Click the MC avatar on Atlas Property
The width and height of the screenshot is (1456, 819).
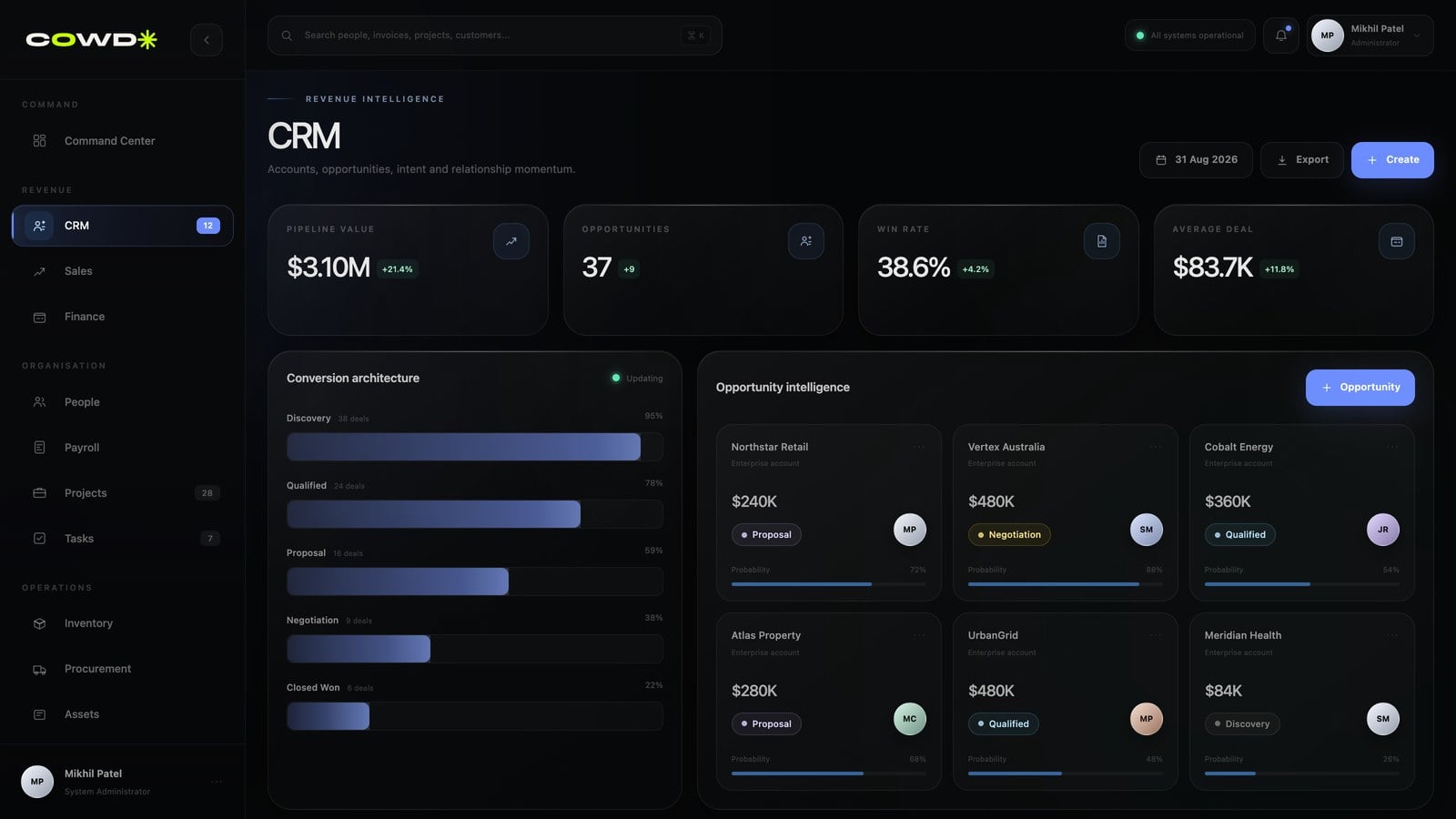coord(910,719)
